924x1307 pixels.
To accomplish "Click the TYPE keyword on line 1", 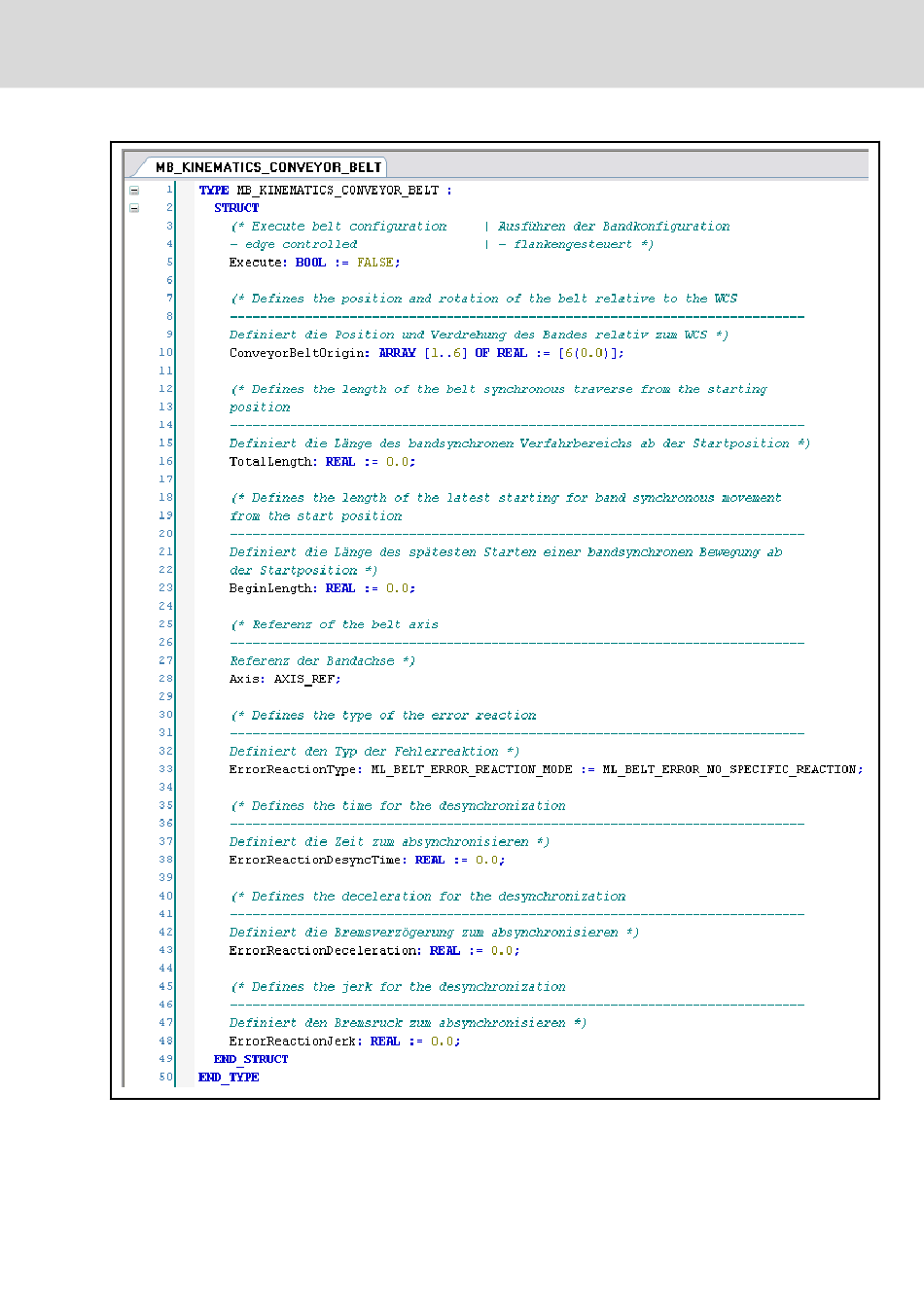I will (x=214, y=191).
